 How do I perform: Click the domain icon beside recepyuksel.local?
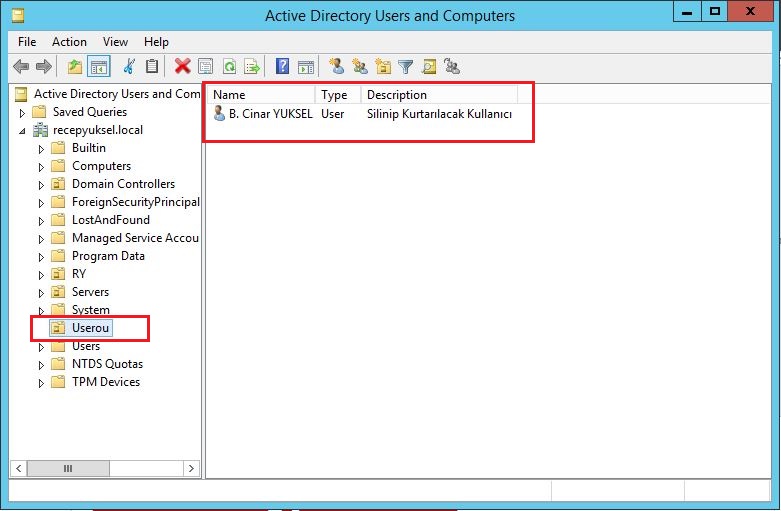pyautogui.click(x=40, y=130)
